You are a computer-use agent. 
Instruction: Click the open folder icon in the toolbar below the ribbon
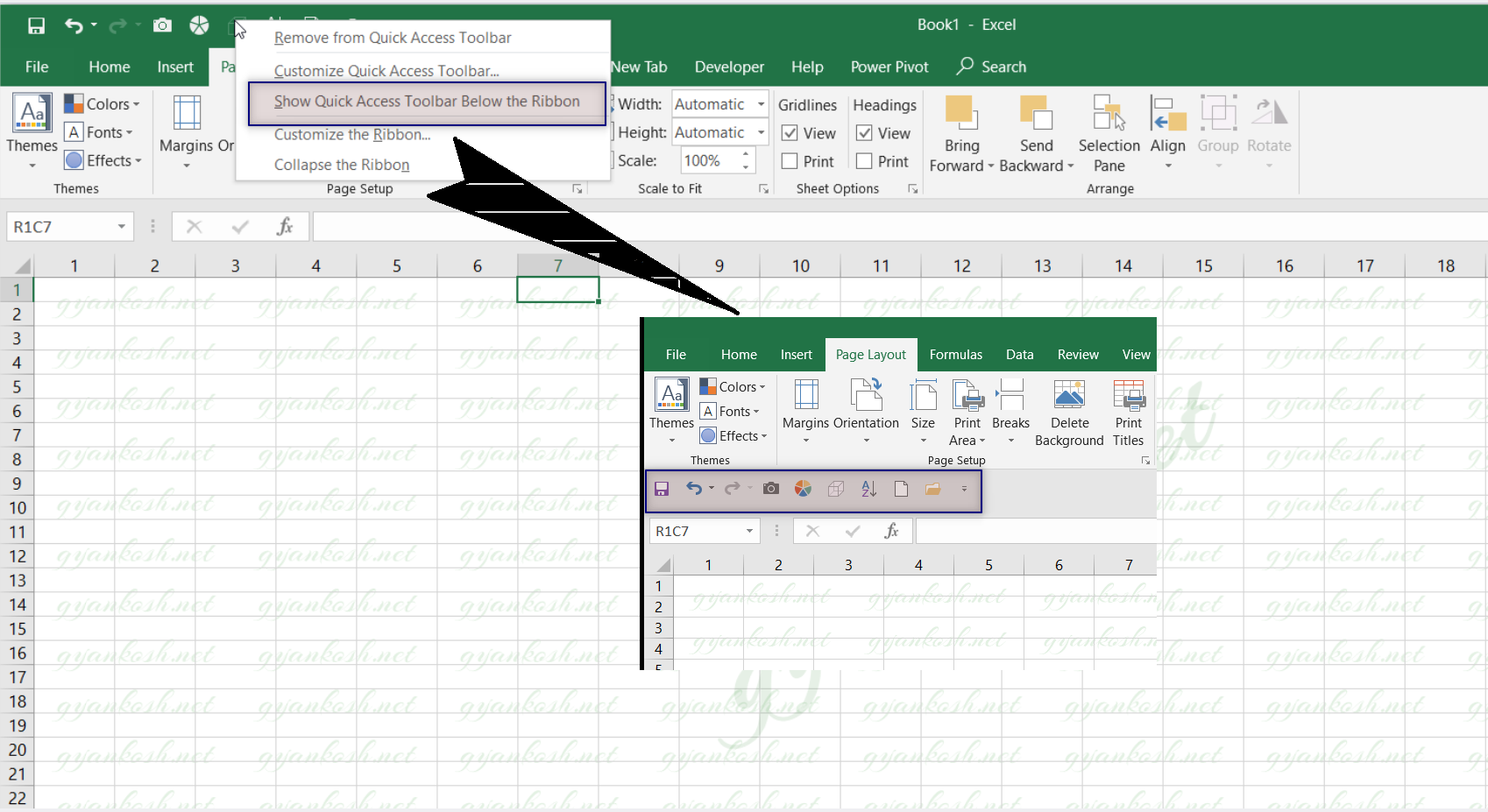pyautogui.click(x=932, y=489)
